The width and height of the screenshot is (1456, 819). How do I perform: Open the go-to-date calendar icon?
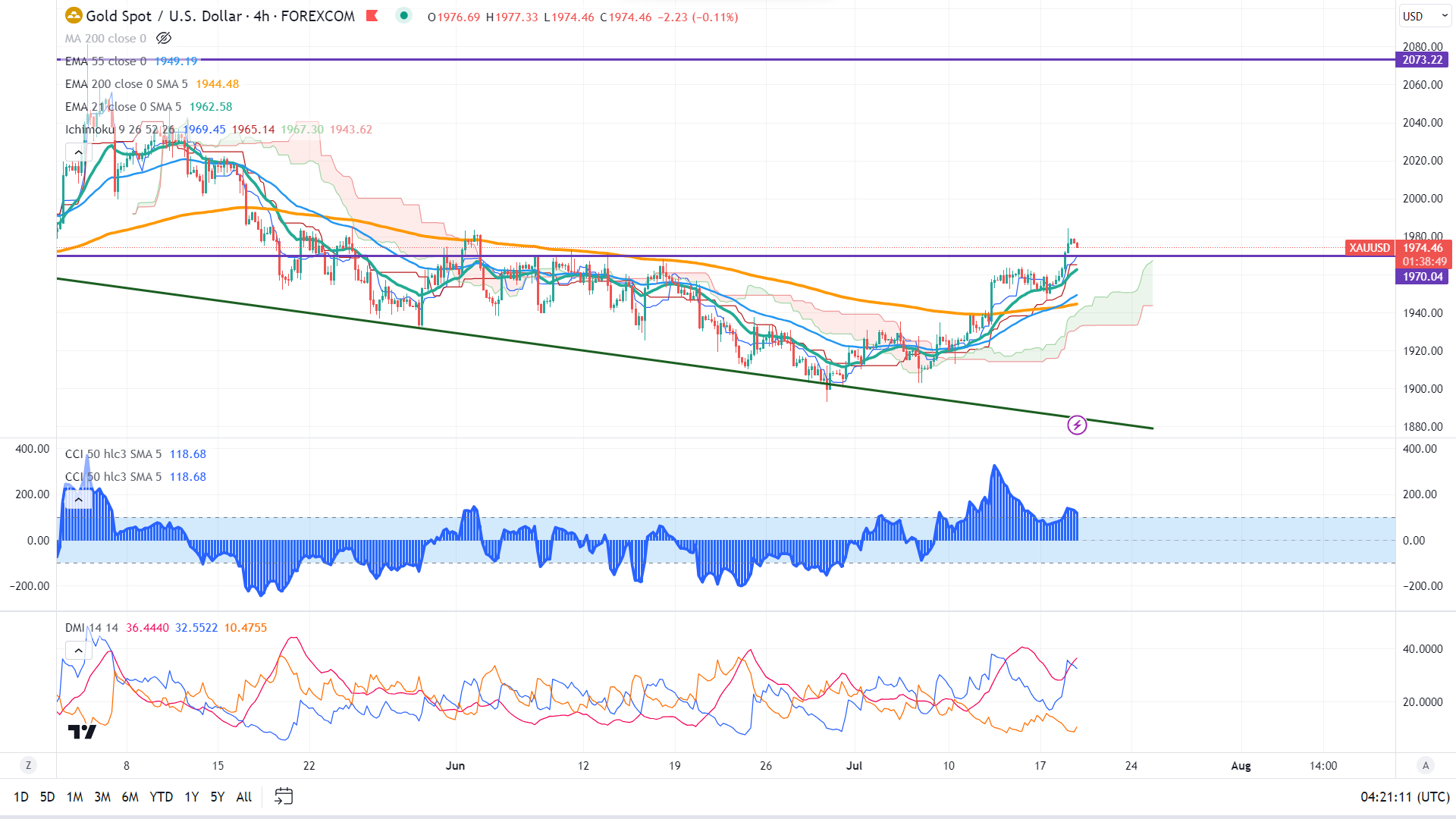(284, 796)
